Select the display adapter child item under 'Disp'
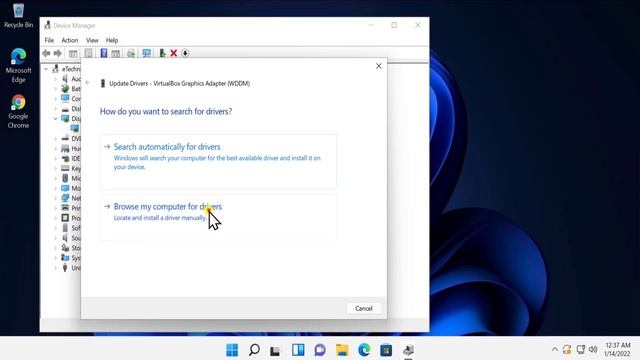The image size is (640, 360). pos(75,128)
